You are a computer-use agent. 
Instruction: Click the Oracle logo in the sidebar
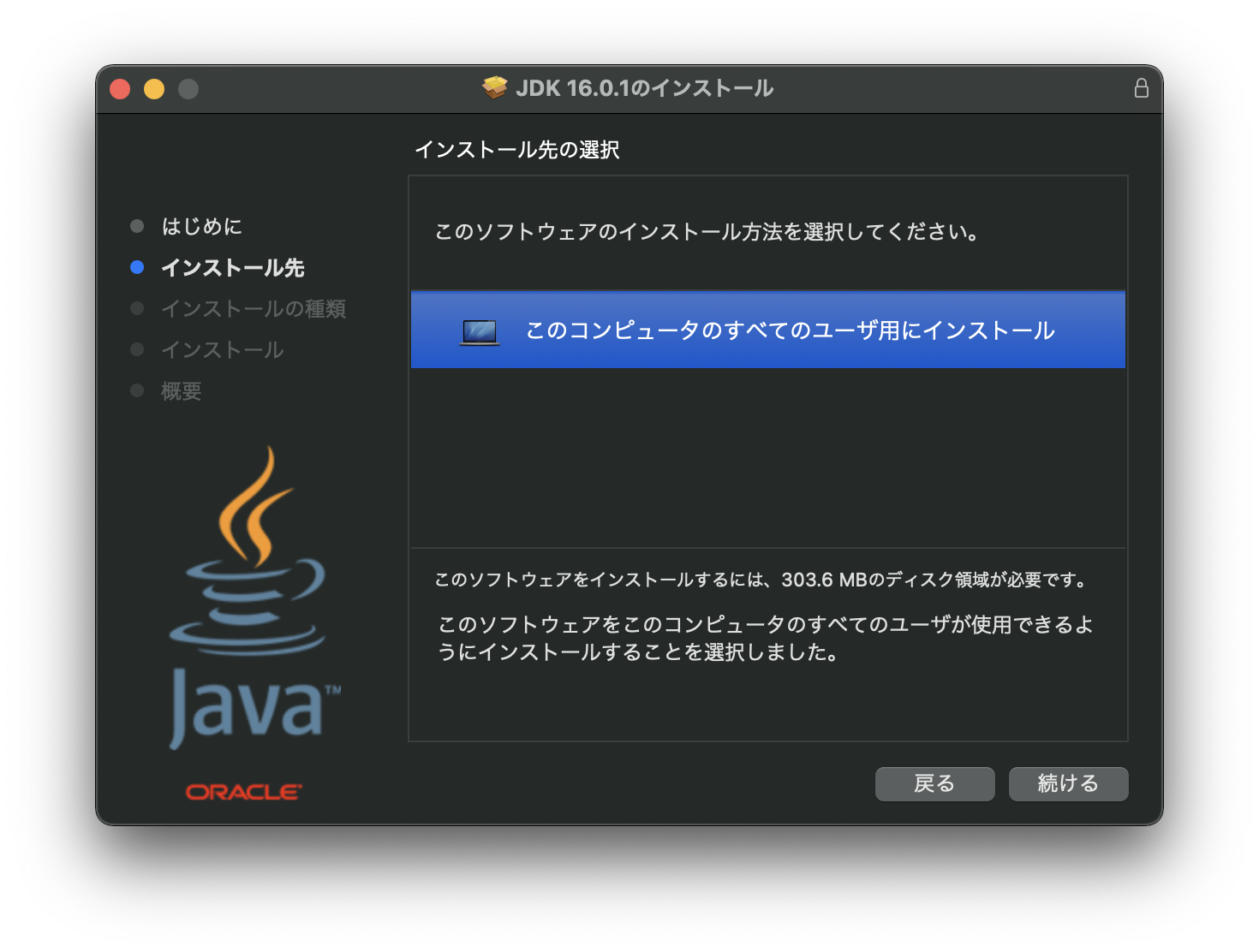(x=242, y=790)
